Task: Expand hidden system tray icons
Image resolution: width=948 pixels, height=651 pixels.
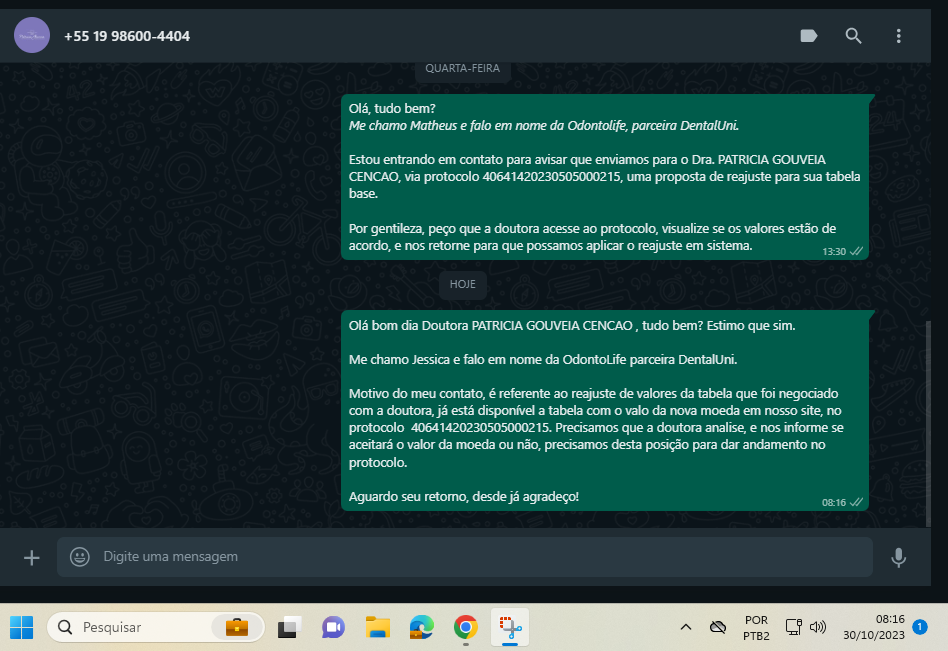Action: 686,627
